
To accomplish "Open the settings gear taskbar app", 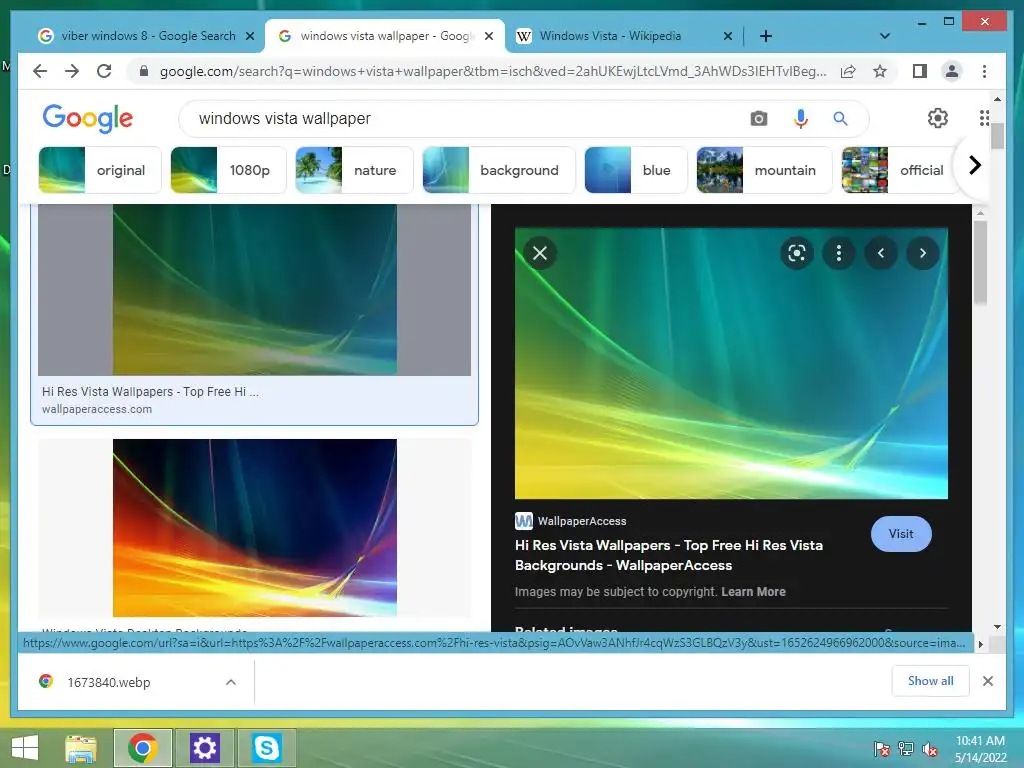I will (204, 748).
